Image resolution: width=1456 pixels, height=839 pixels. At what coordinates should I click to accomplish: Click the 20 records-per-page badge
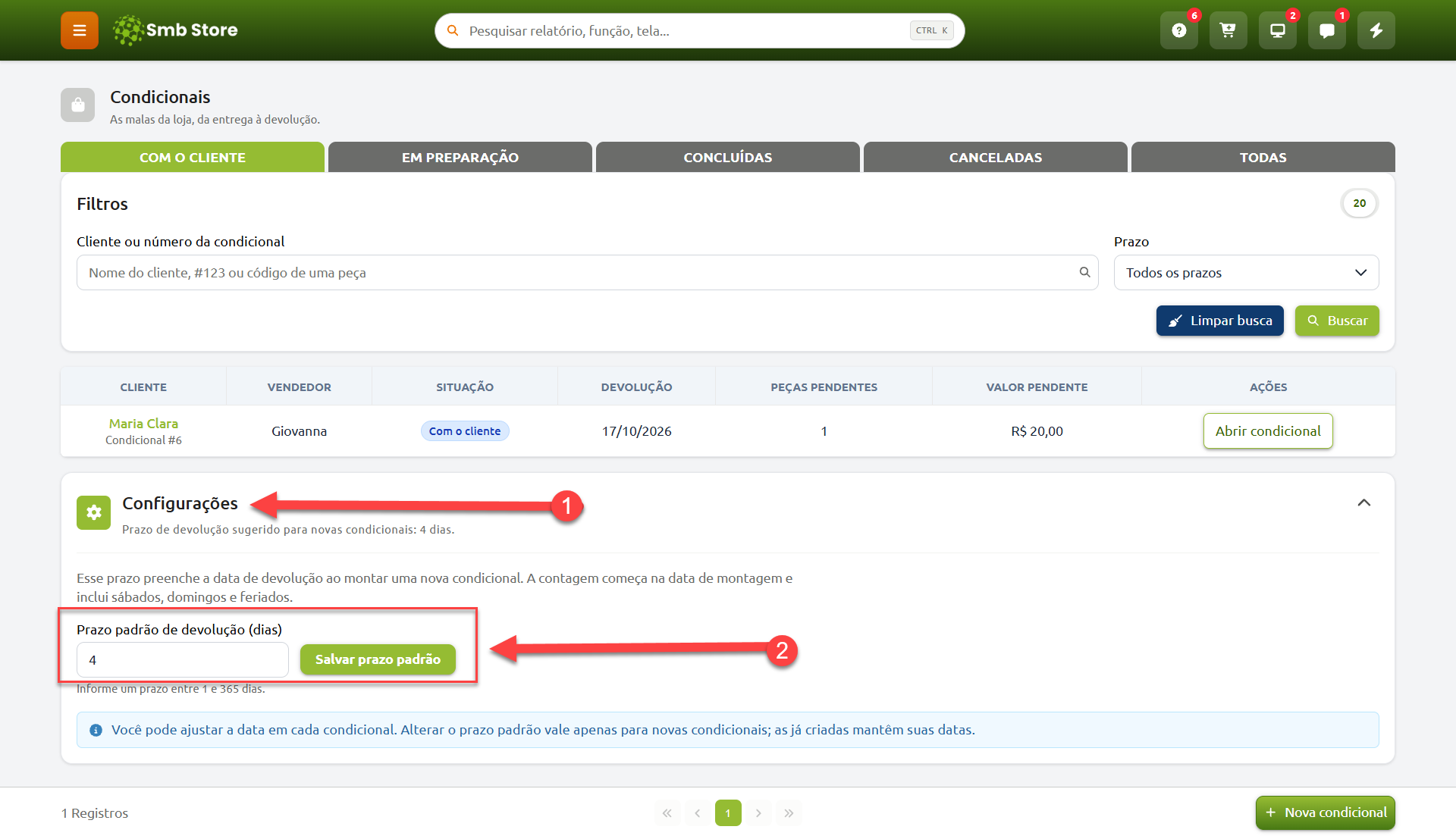coord(1360,203)
